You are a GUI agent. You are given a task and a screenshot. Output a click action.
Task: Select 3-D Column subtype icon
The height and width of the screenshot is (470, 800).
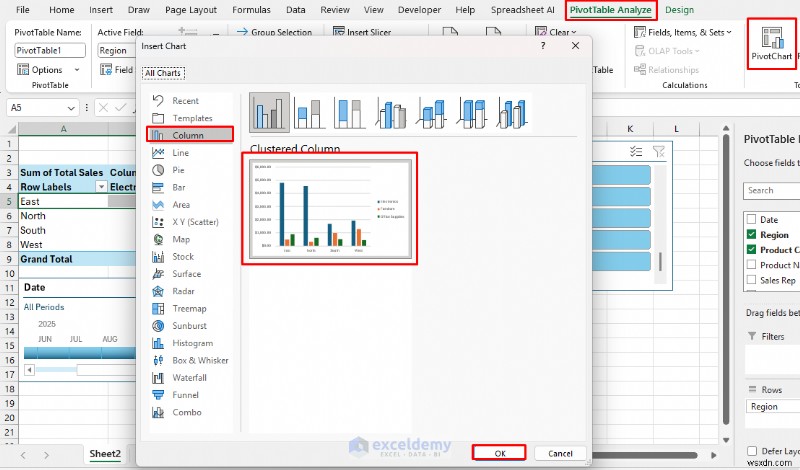coord(512,113)
